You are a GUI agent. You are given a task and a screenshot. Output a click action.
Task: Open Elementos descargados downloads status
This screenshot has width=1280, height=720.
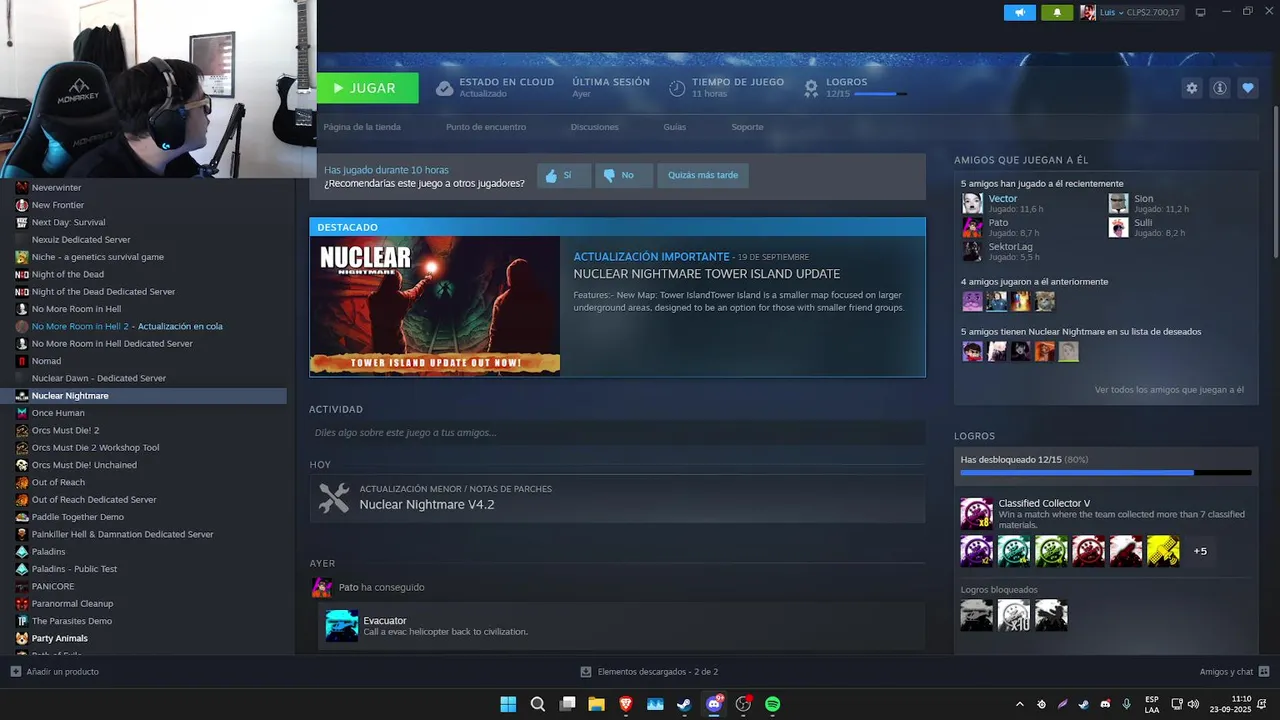[x=650, y=672]
